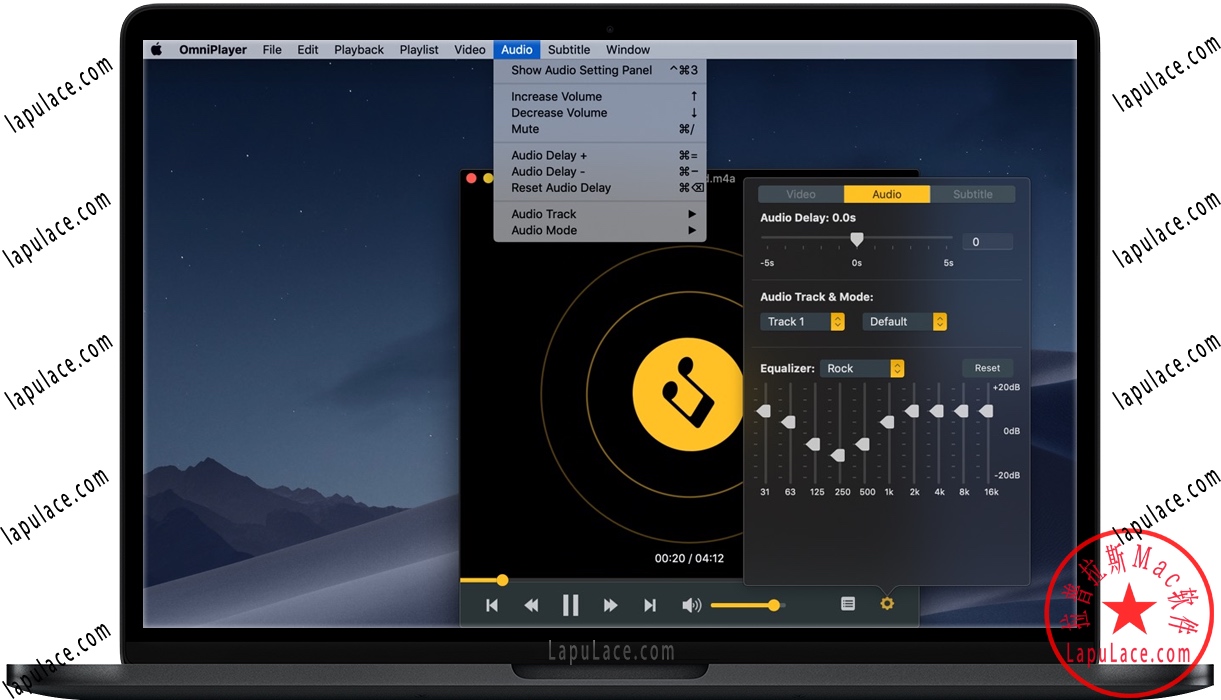Select Mute from the Audio menu

[524, 129]
